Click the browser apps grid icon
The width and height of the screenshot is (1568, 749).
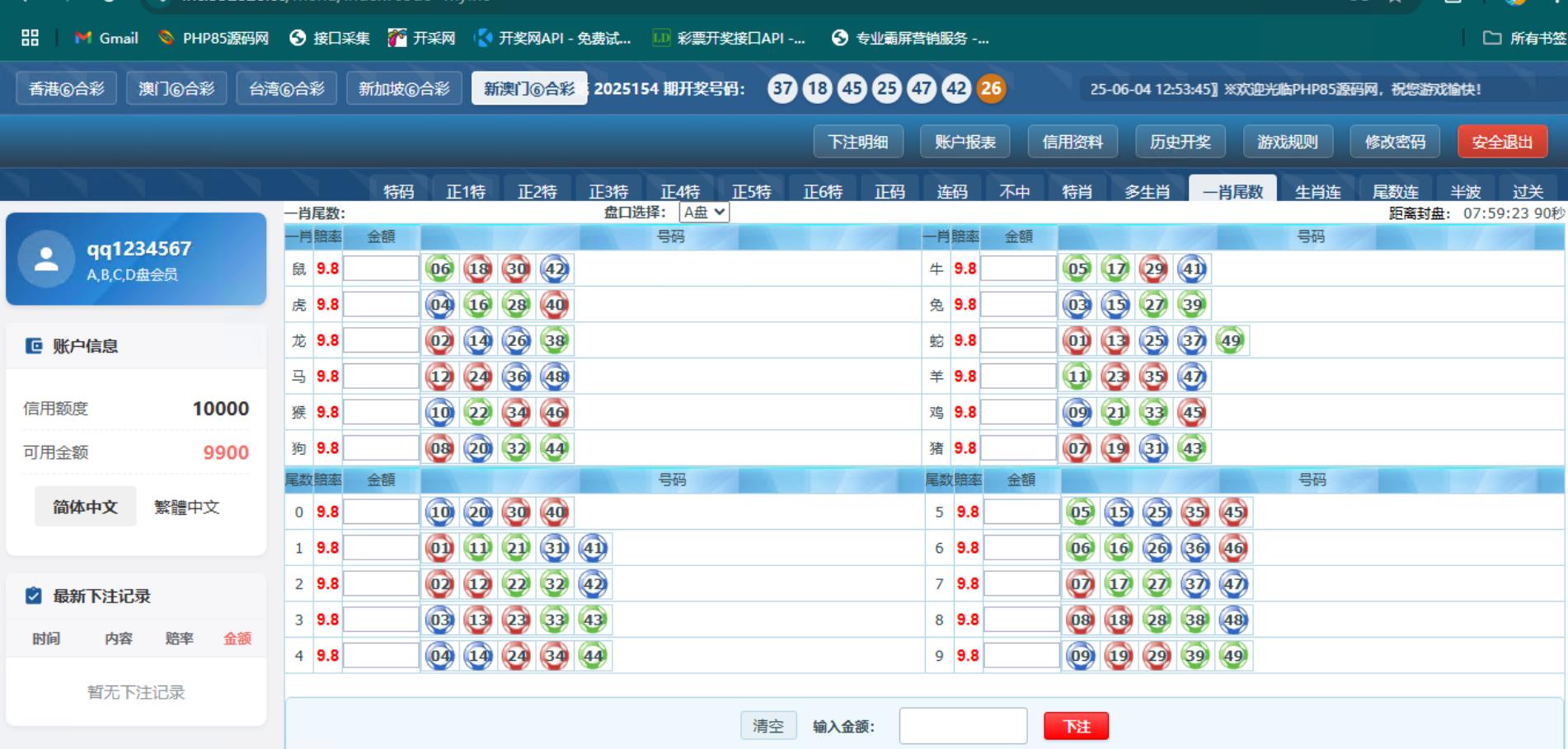coord(31,38)
